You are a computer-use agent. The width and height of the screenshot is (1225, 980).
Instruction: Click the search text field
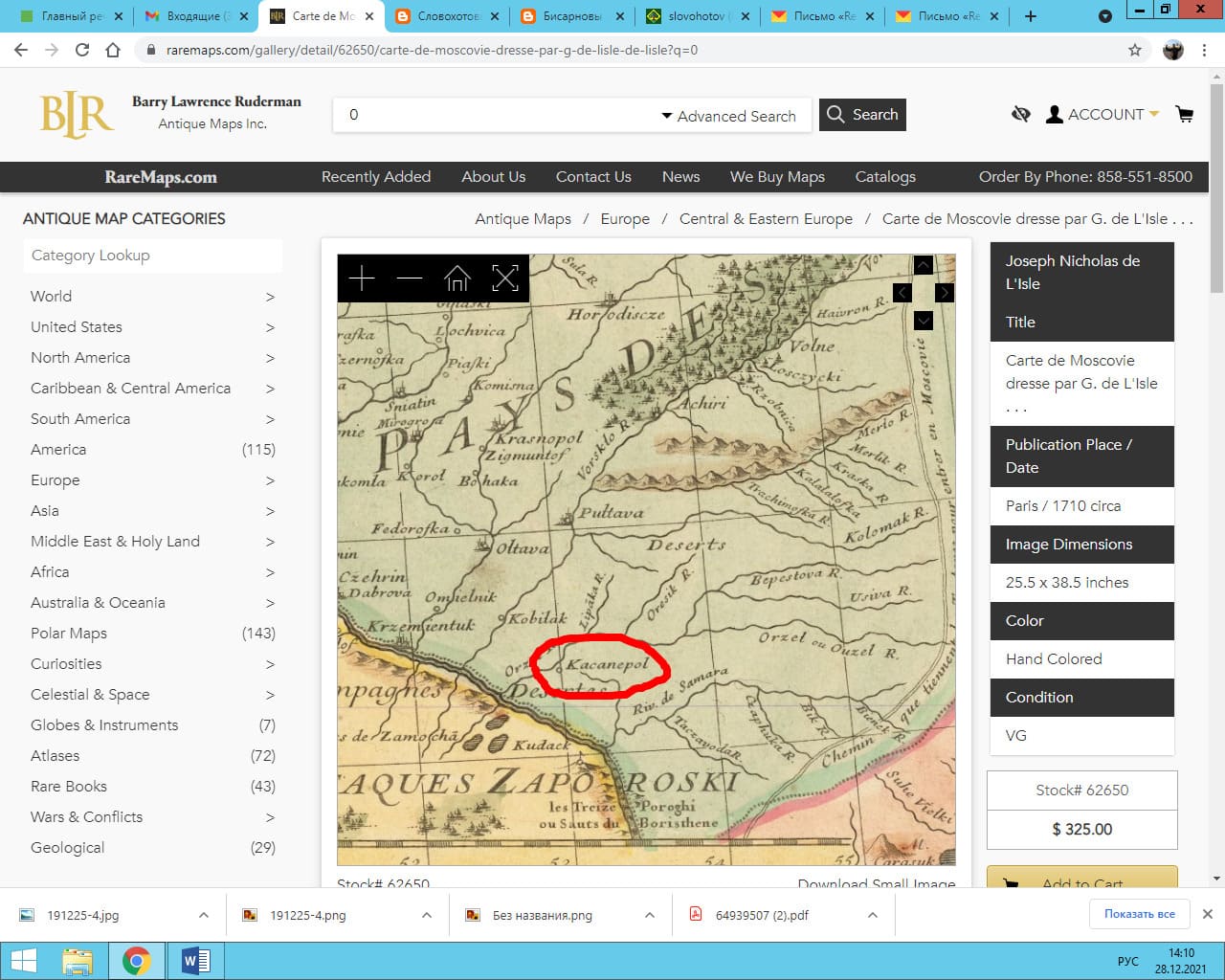click(498, 115)
